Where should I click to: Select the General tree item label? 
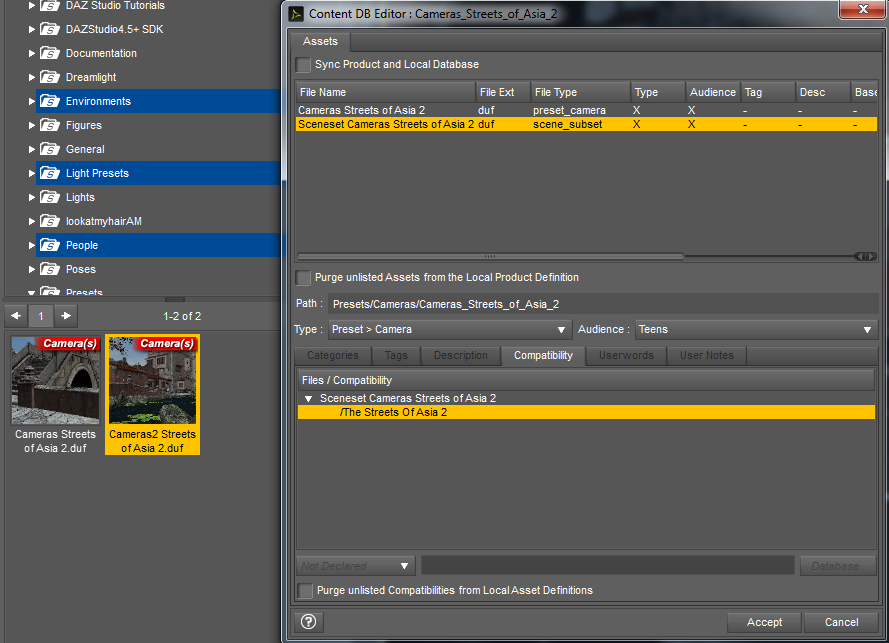(85, 149)
